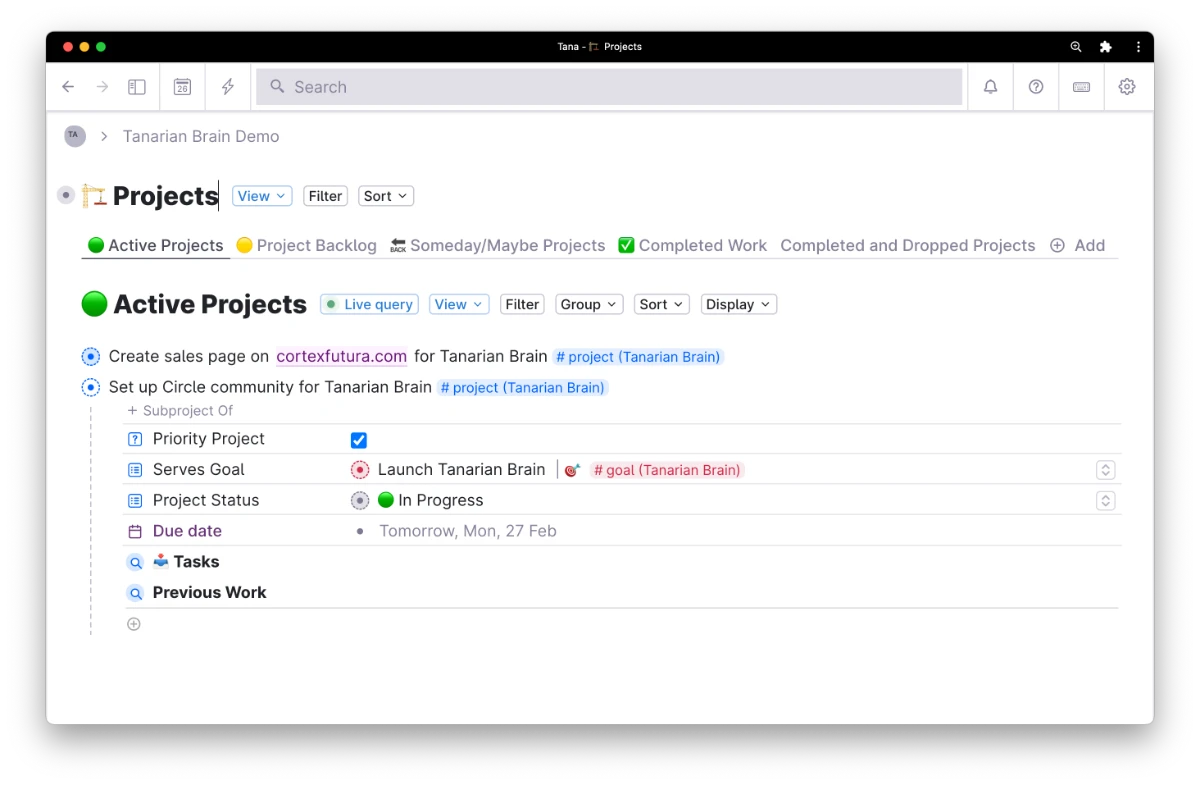This screenshot has width=1200, height=785.
Task: Open the Tanarian Brain Demo breadcrumb
Action: [x=201, y=136]
